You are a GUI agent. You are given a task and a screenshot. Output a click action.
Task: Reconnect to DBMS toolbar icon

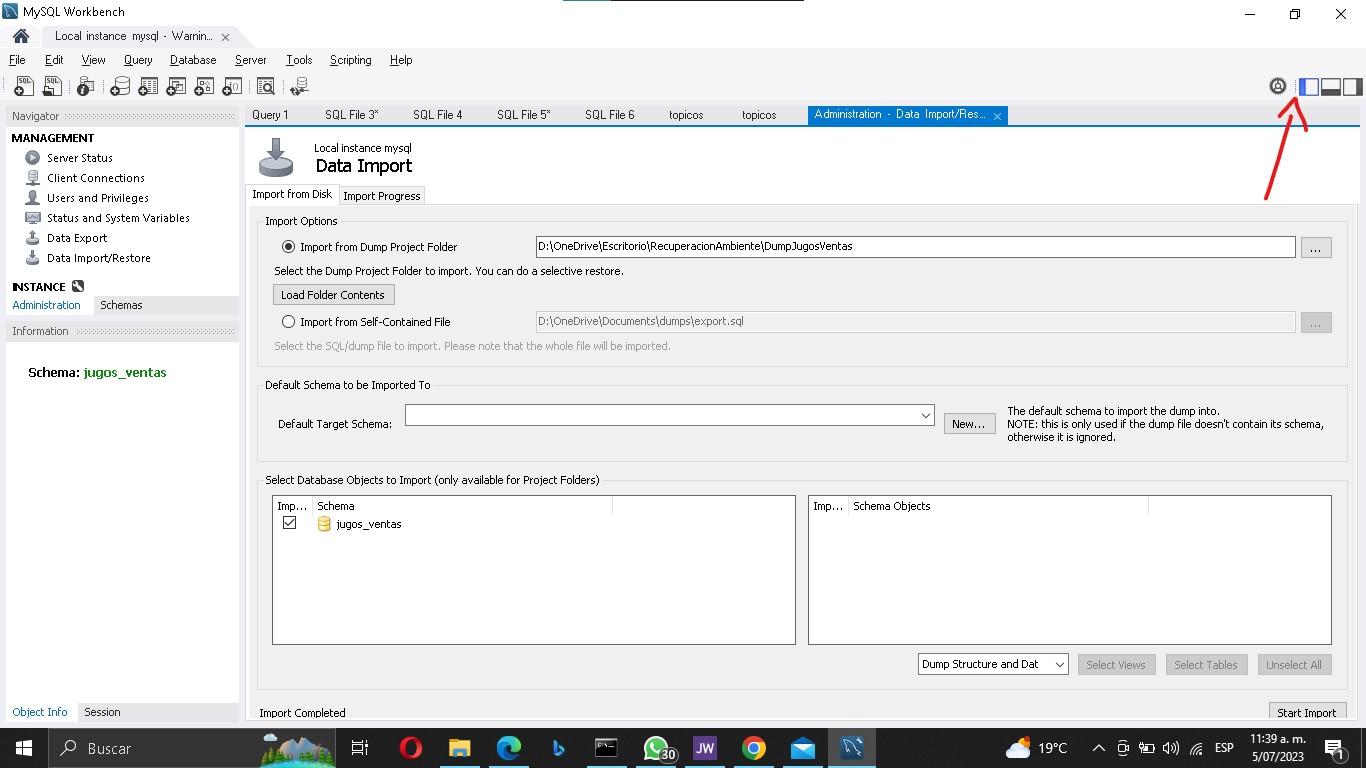tap(298, 87)
